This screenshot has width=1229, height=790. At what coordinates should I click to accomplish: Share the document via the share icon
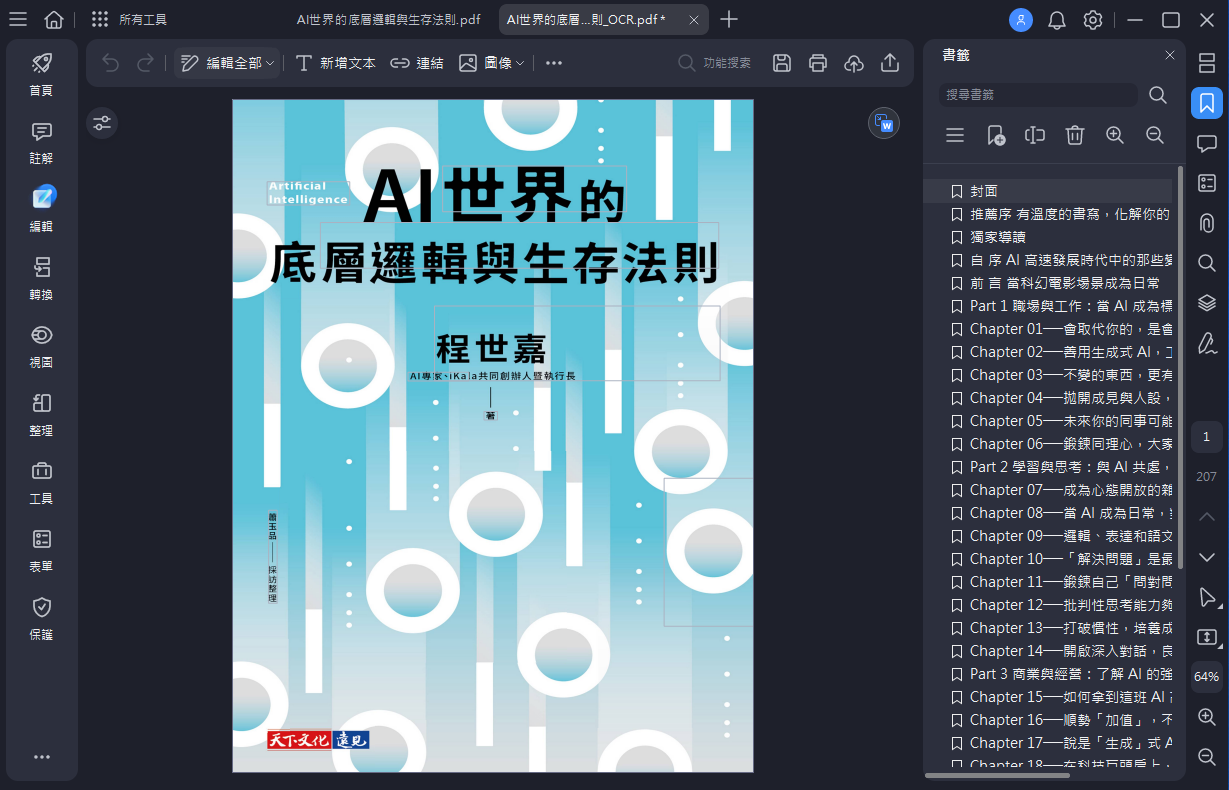[890, 63]
